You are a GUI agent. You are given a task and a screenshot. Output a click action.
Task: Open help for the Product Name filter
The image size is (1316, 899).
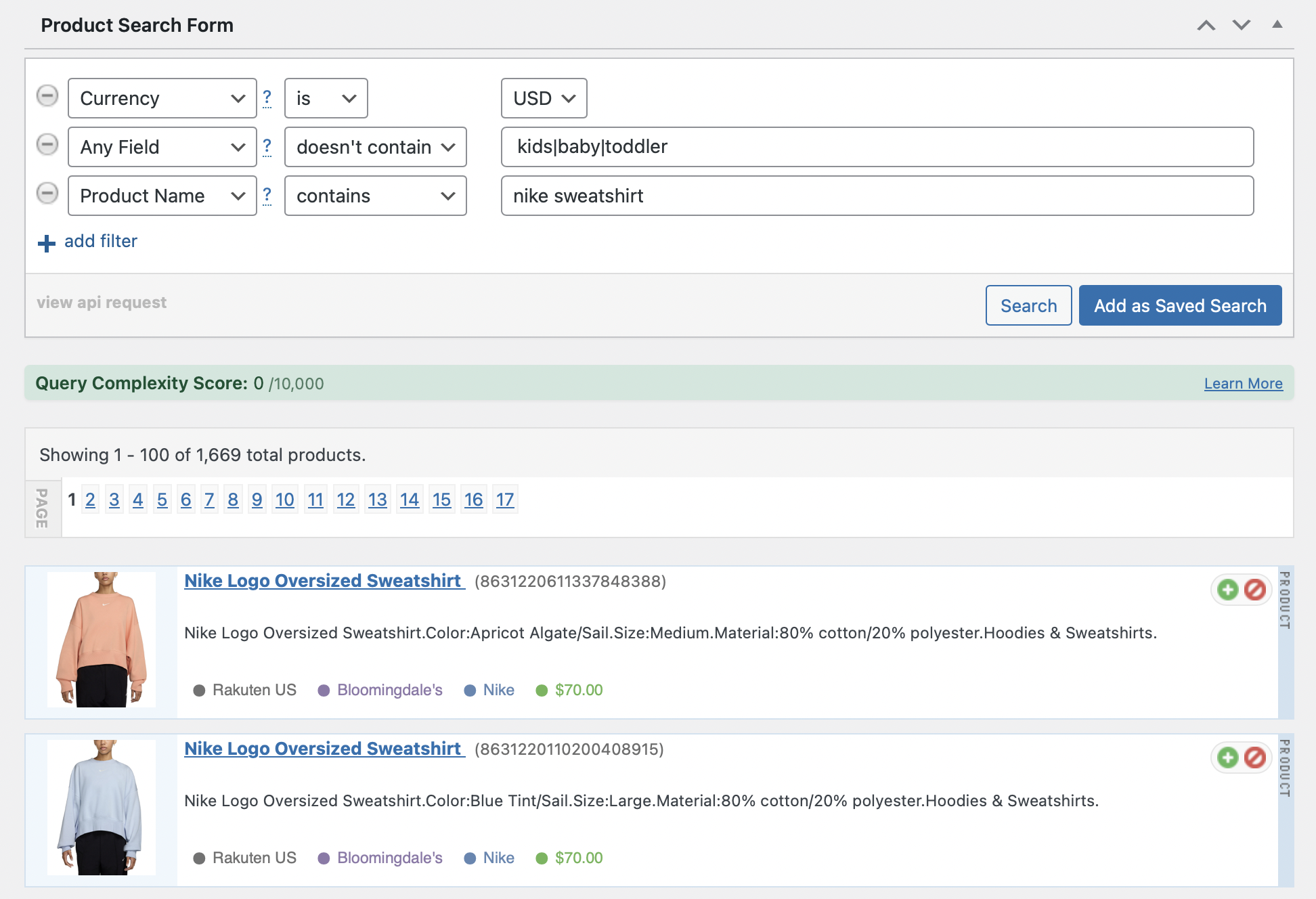(x=267, y=196)
